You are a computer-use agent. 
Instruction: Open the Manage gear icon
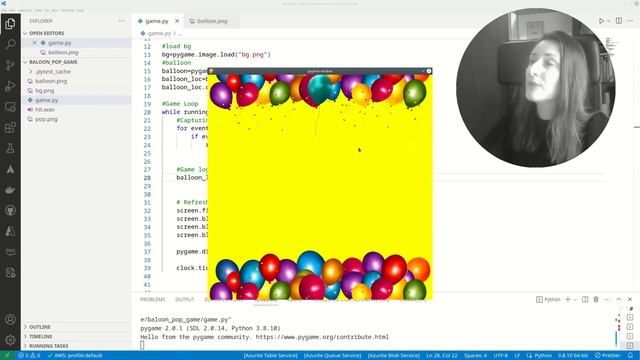tap(10, 340)
